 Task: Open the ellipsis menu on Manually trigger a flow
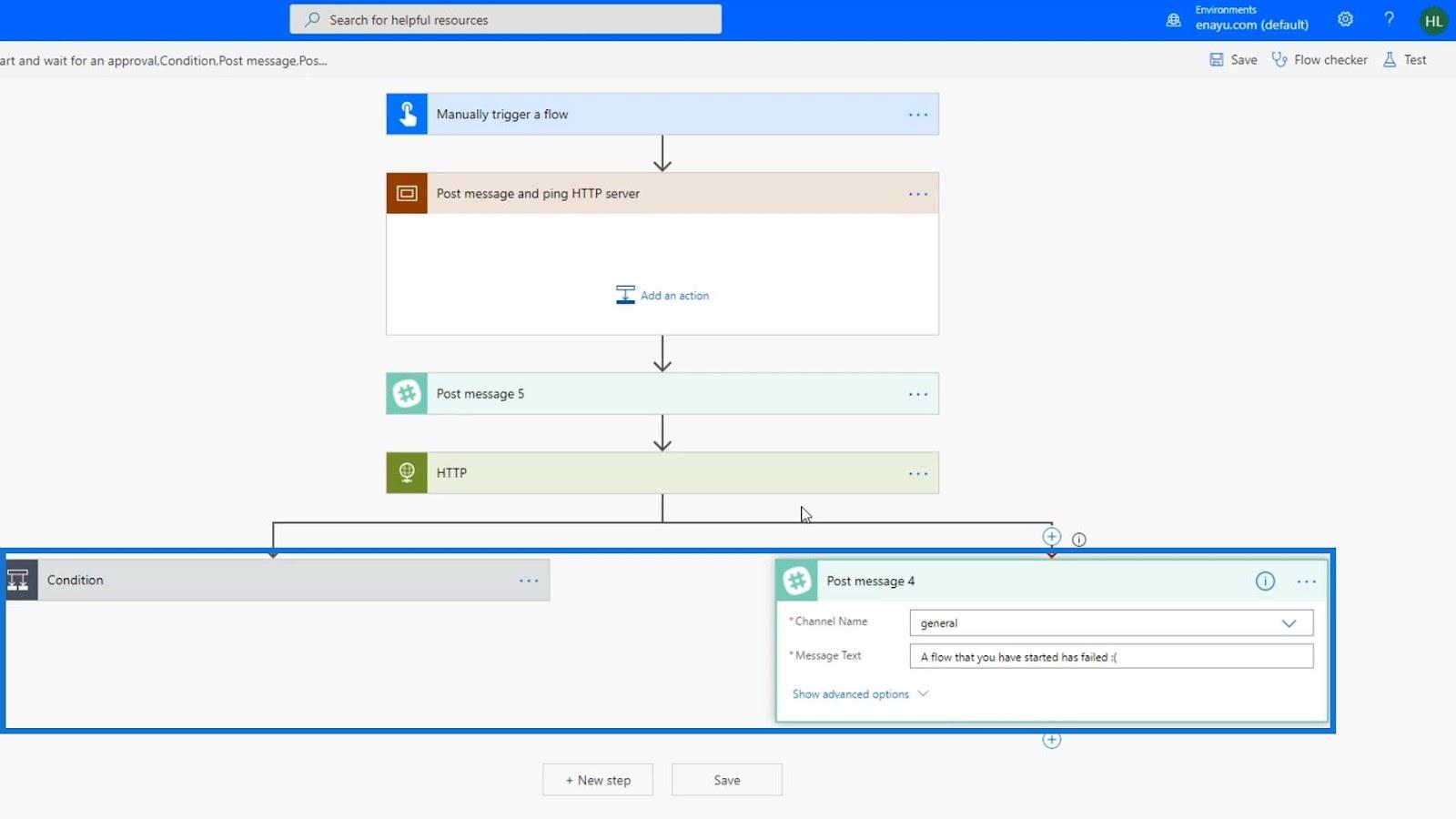coord(918,115)
